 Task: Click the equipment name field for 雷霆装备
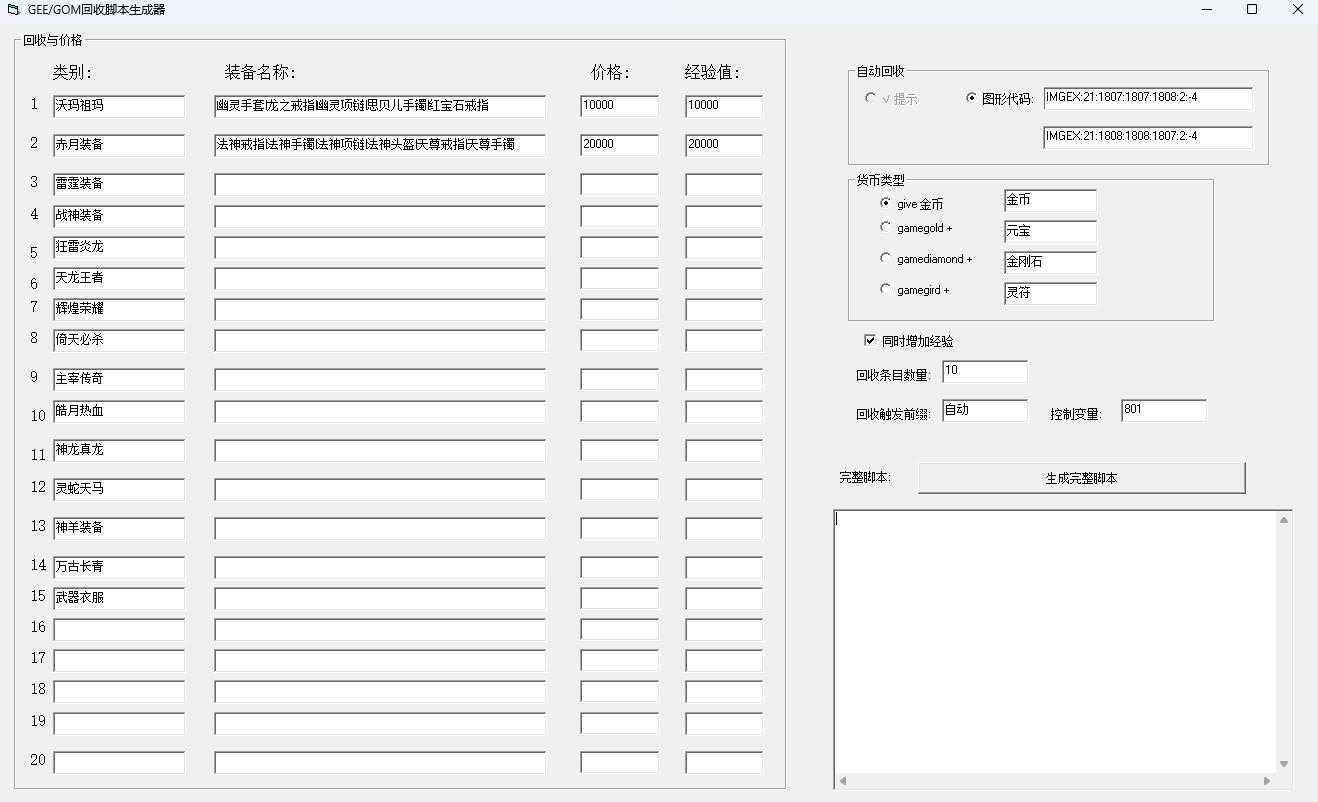coord(380,184)
